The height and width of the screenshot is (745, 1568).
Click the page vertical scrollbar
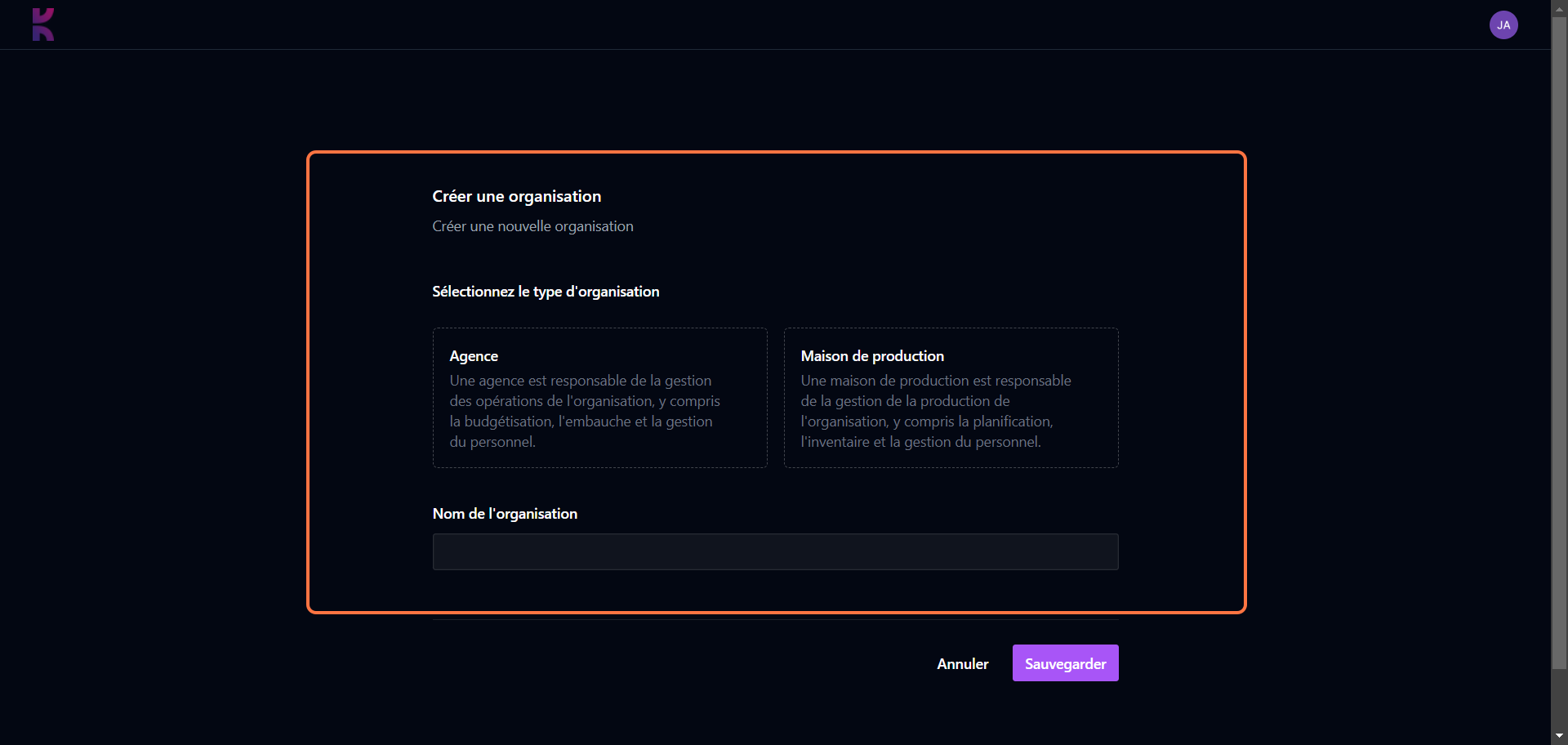[x=1559, y=343]
